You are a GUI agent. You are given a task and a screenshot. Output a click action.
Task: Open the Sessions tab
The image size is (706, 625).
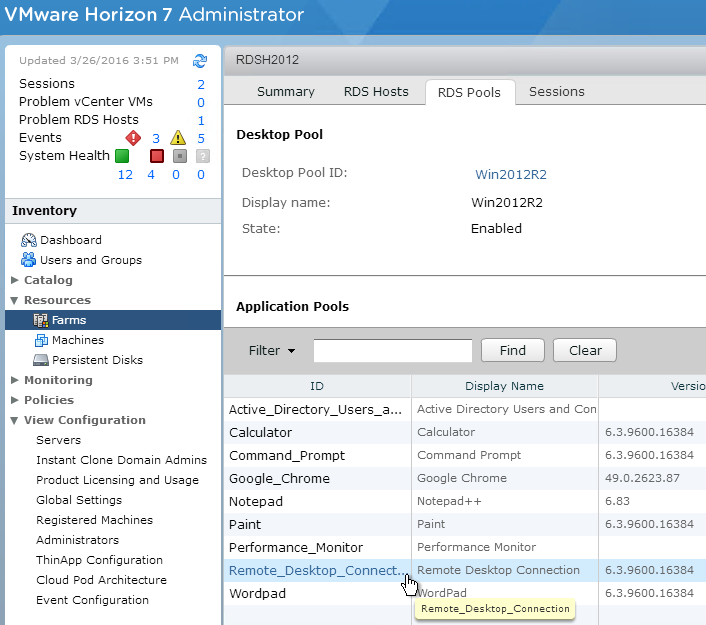557,91
